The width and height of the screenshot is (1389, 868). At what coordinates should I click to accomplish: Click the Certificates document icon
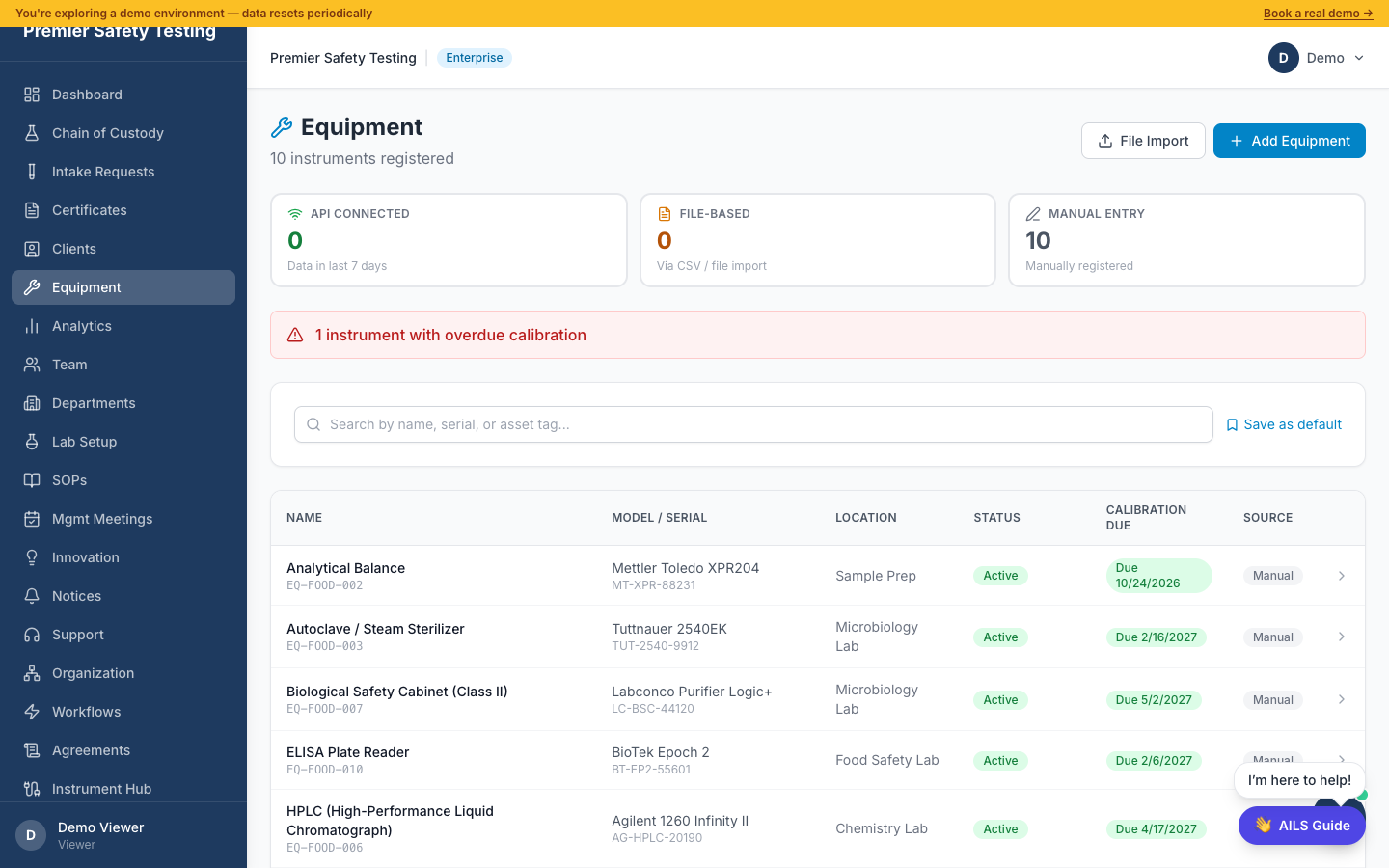[x=32, y=210]
